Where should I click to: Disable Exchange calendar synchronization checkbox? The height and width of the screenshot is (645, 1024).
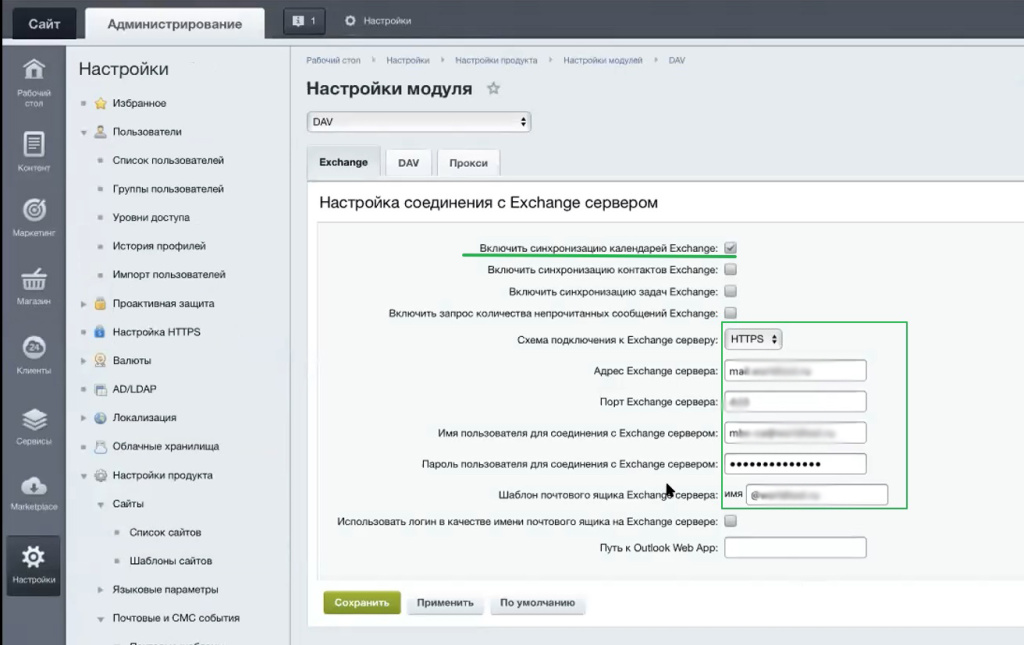[x=731, y=248]
